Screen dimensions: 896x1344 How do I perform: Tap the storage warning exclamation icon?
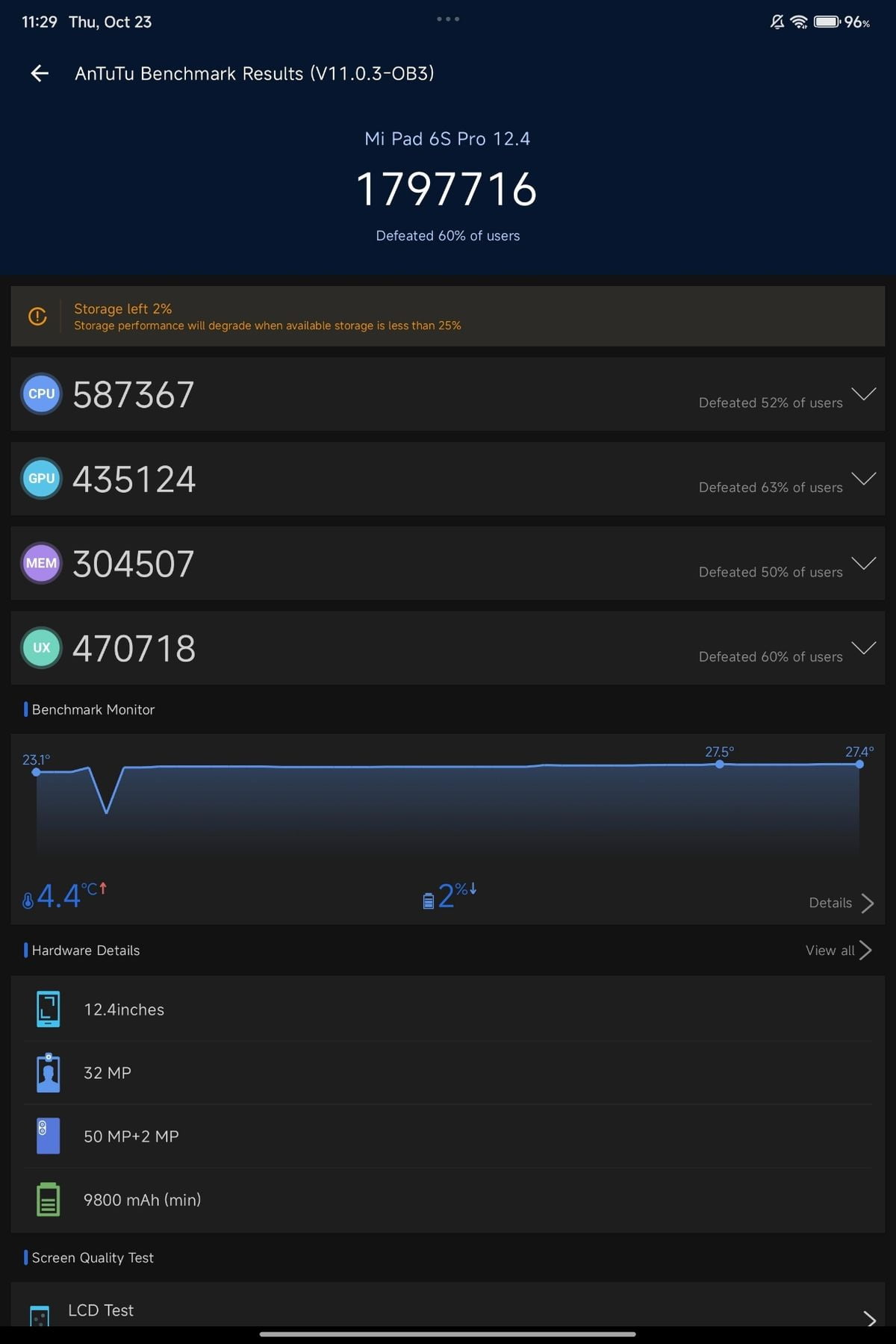click(37, 317)
